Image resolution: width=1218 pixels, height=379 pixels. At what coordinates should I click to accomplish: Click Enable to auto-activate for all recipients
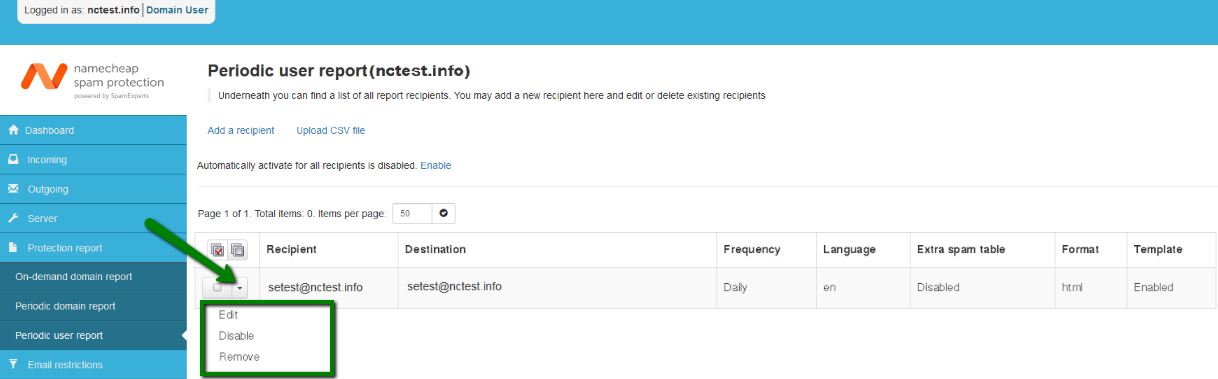(435, 165)
